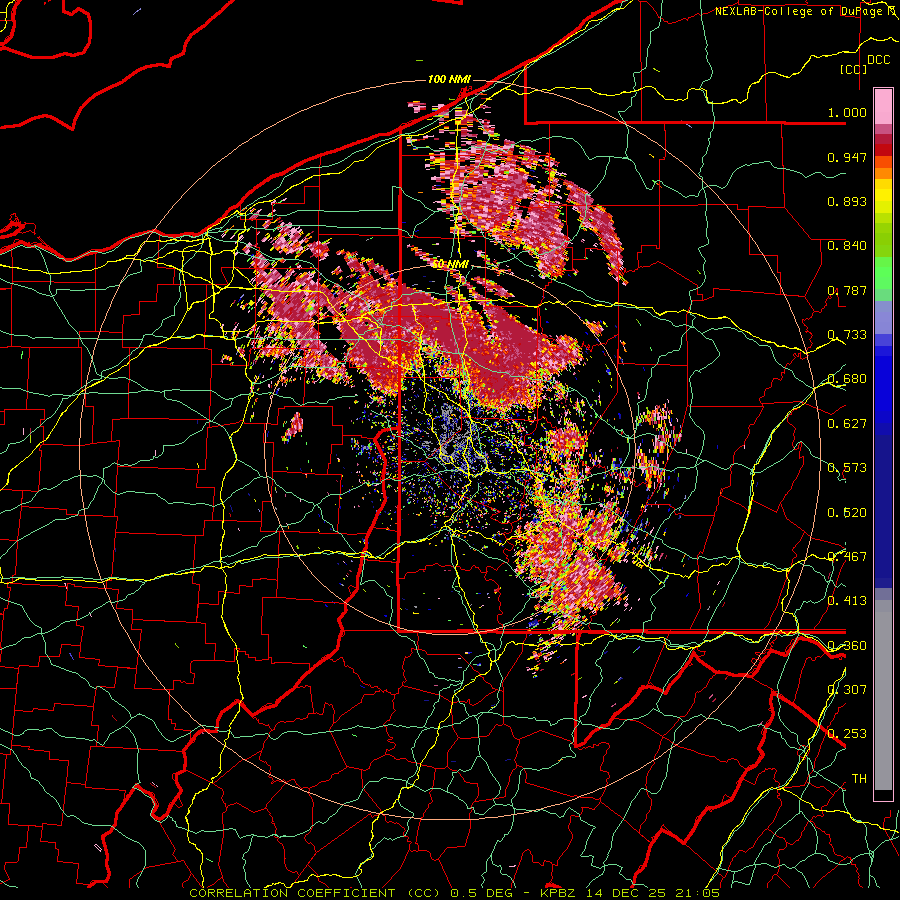The height and width of the screenshot is (900, 900).
Task: Click the 0.947 scale value
Action: click(x=847, y=157)
